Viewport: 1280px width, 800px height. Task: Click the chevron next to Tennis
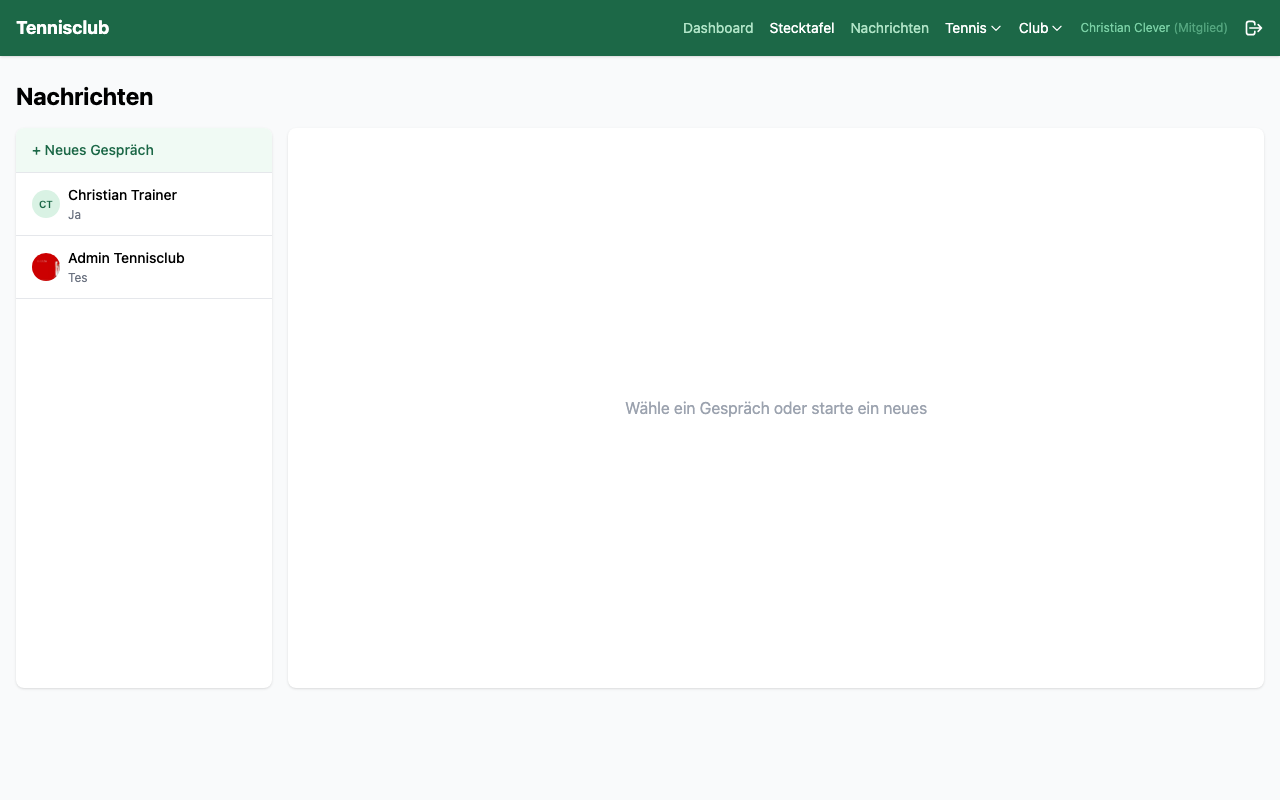[996, 29]
